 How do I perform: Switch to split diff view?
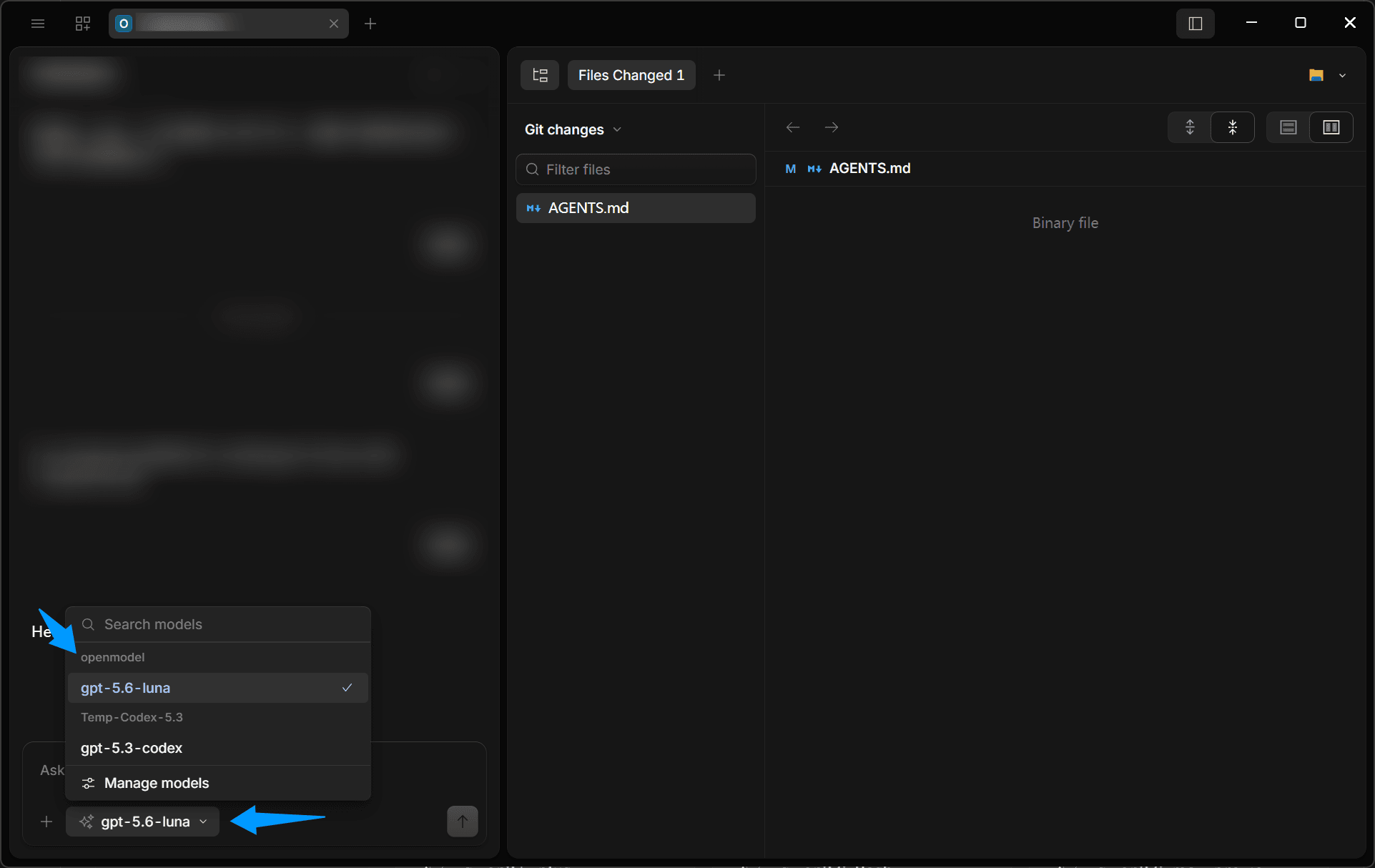click(x=1331, y=127)
